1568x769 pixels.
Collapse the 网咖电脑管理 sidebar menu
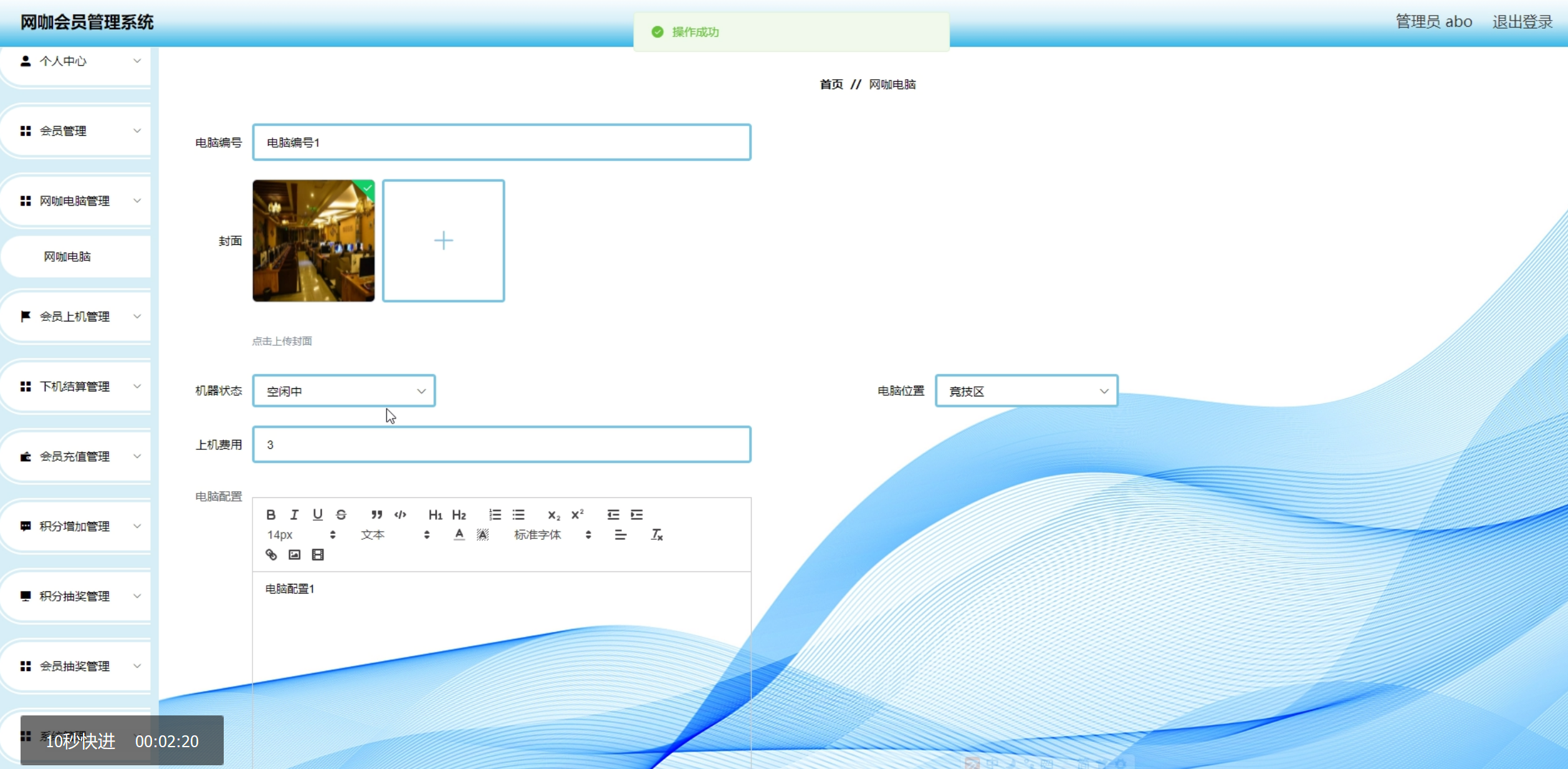pyautogui.click(x=76, y=201)
